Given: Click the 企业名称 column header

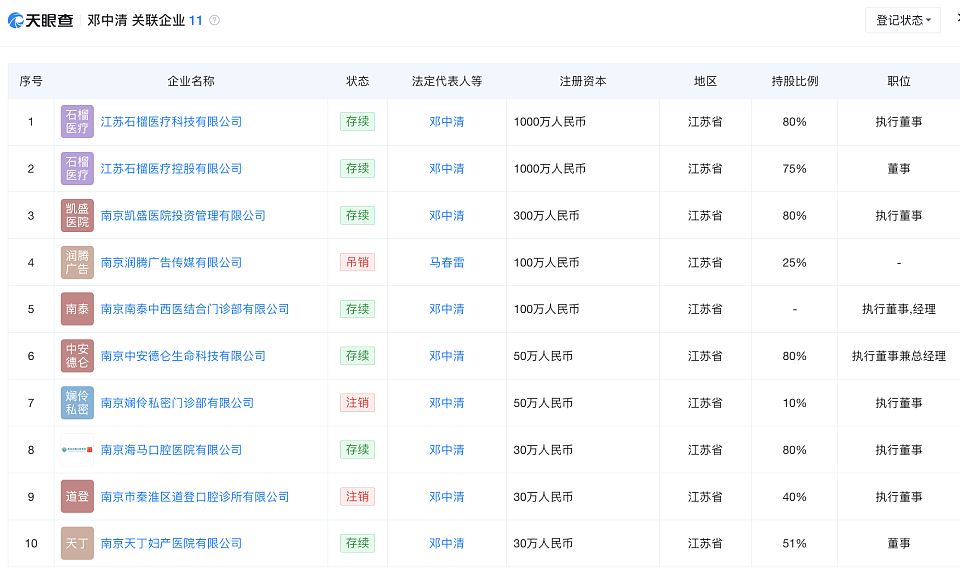Looking at the screenshot, I should coord(191,81).
